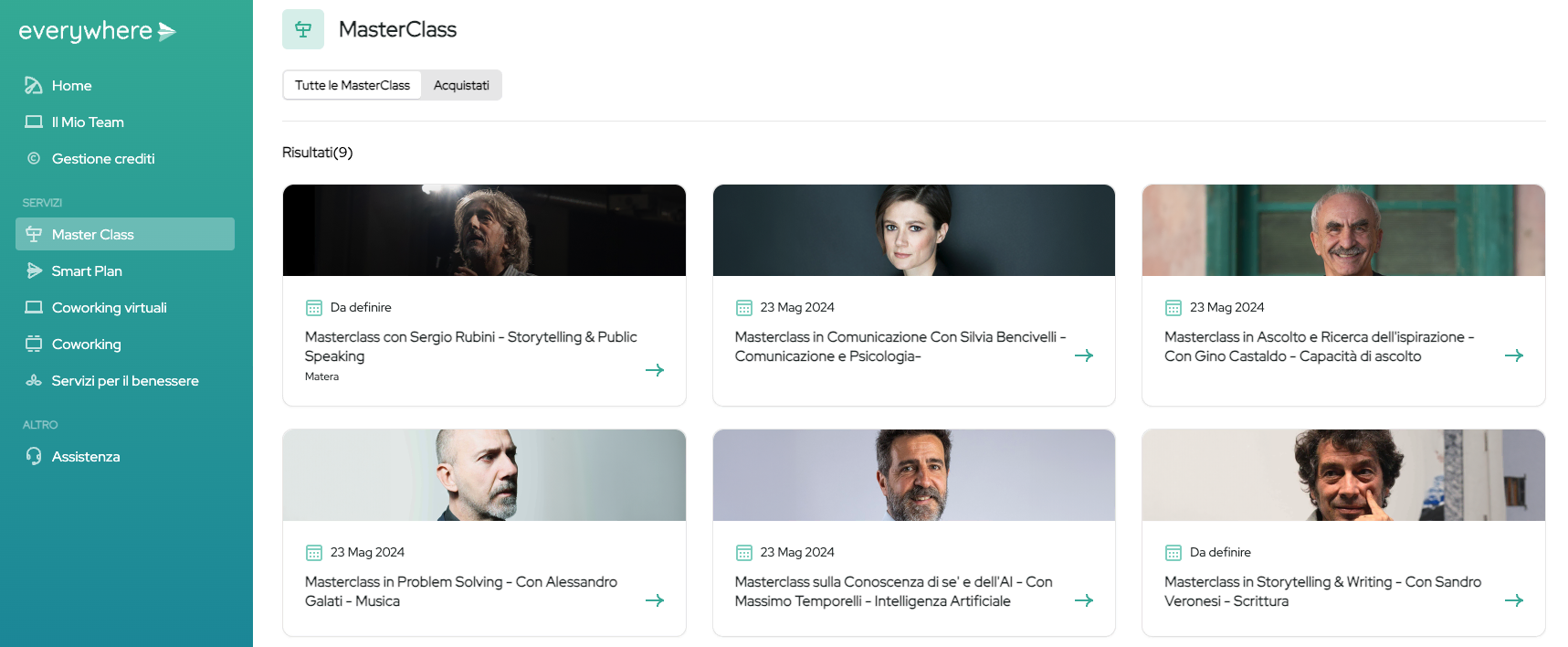Screen dimensions: 1568x647
Task: Click Silvia Bencivelli Comunicazione e Psicologia title
Action: [900, 346]
